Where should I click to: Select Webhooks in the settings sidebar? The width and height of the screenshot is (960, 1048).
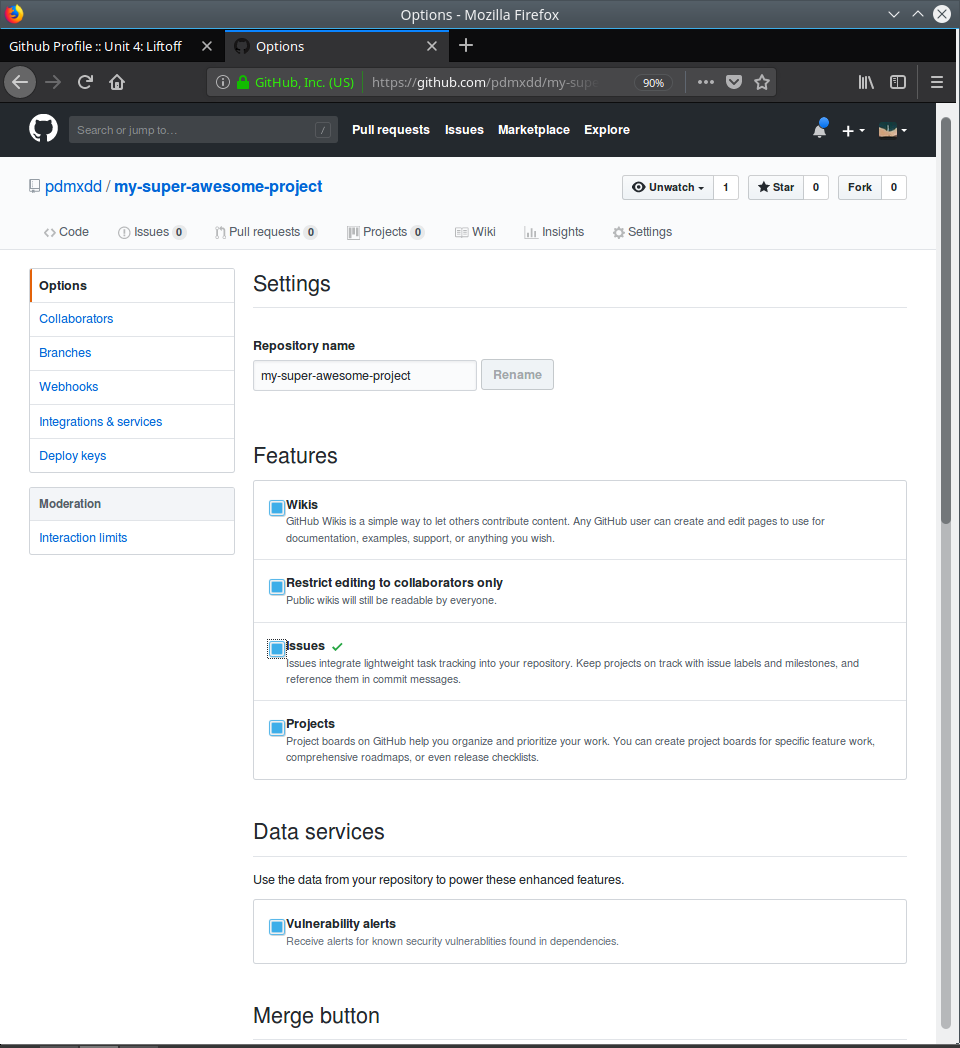pyautogui.click(x=69, y=387)
